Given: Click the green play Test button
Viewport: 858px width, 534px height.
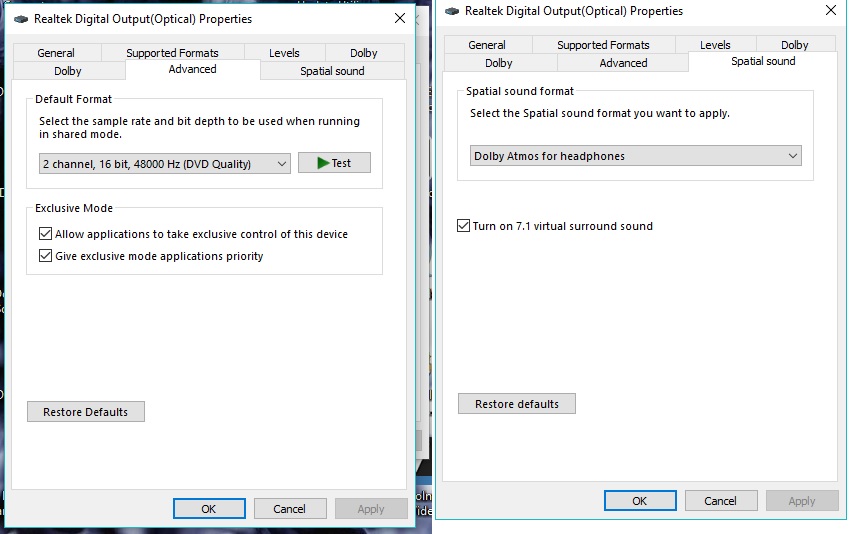Looking at the screenshot, I should pos(334,163).
